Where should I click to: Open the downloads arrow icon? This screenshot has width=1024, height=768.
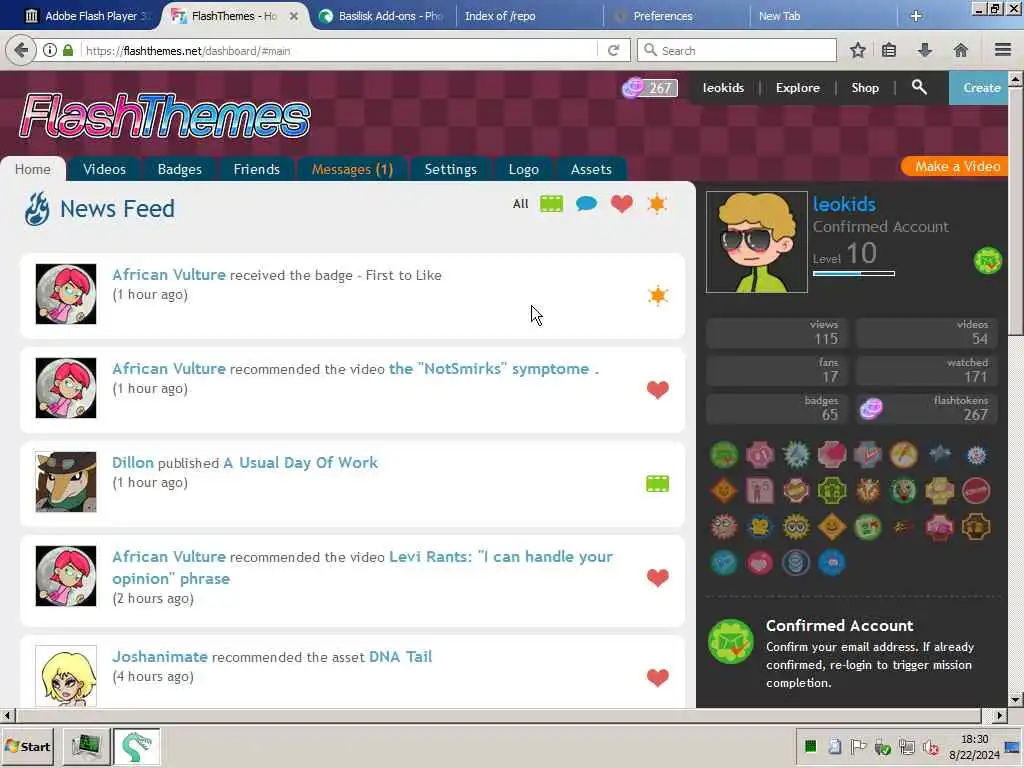pyautogui.click(x=924, y=50)
